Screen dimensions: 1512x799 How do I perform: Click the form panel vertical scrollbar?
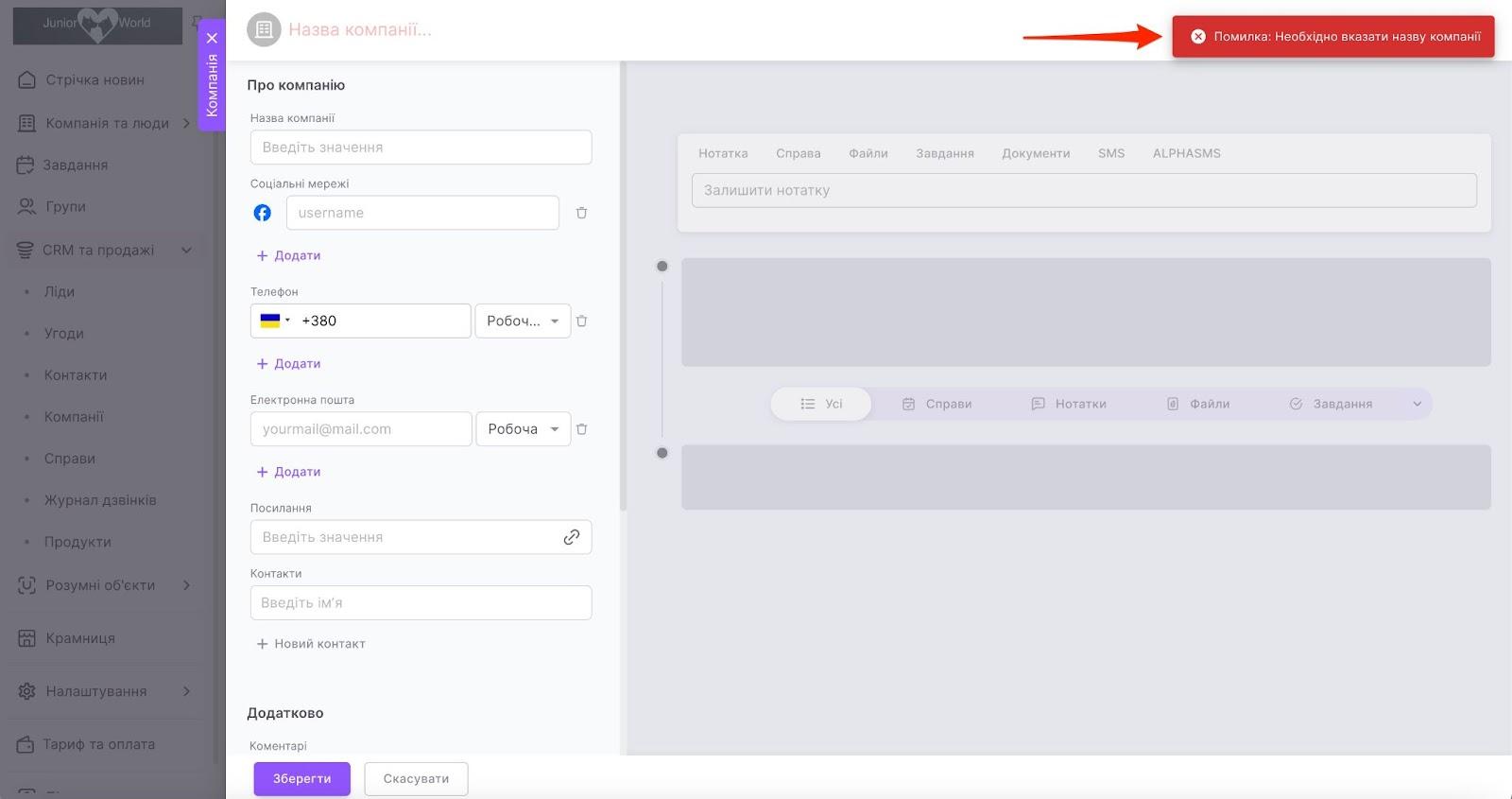point(623,286)
